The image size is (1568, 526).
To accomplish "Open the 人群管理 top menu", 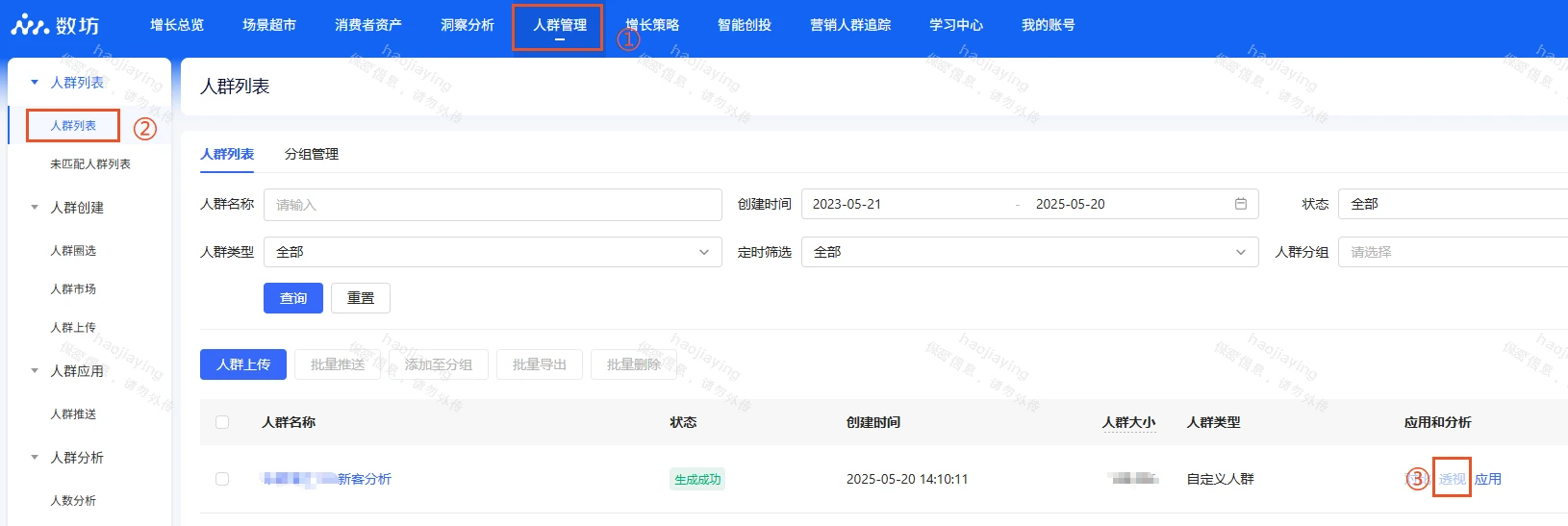I will point(560,25).
